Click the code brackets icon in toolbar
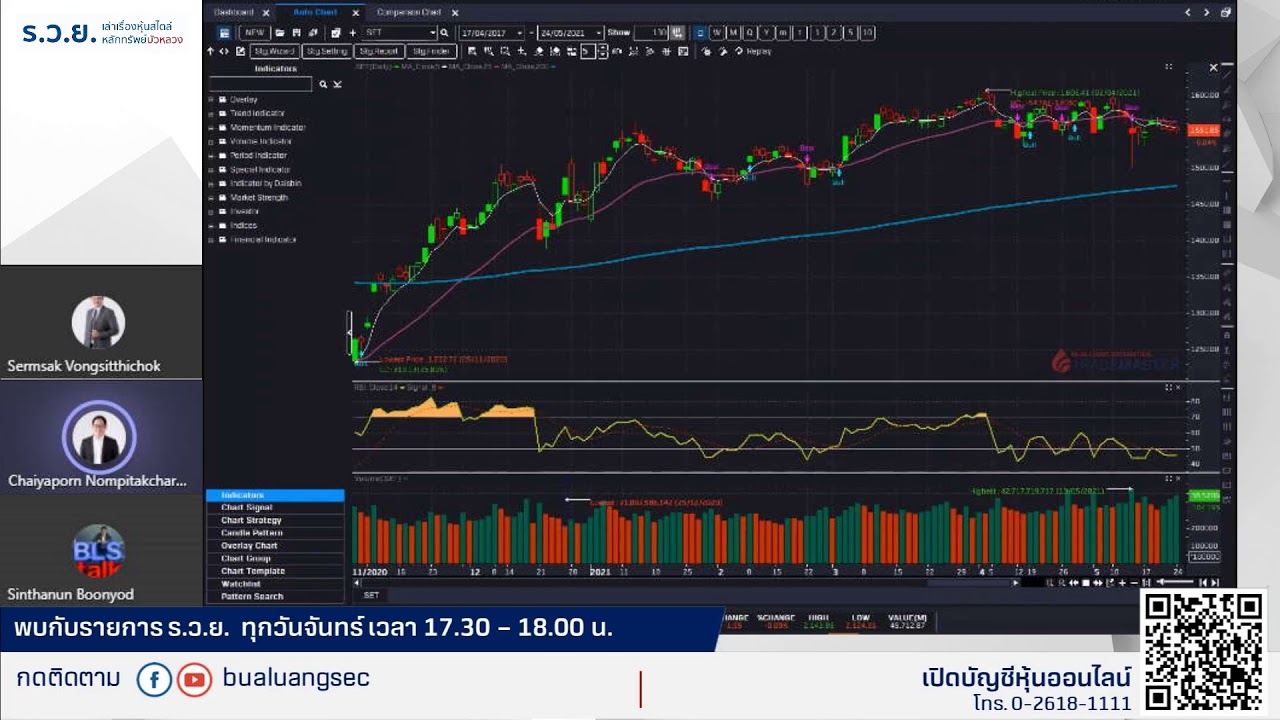 pos(224,51)
